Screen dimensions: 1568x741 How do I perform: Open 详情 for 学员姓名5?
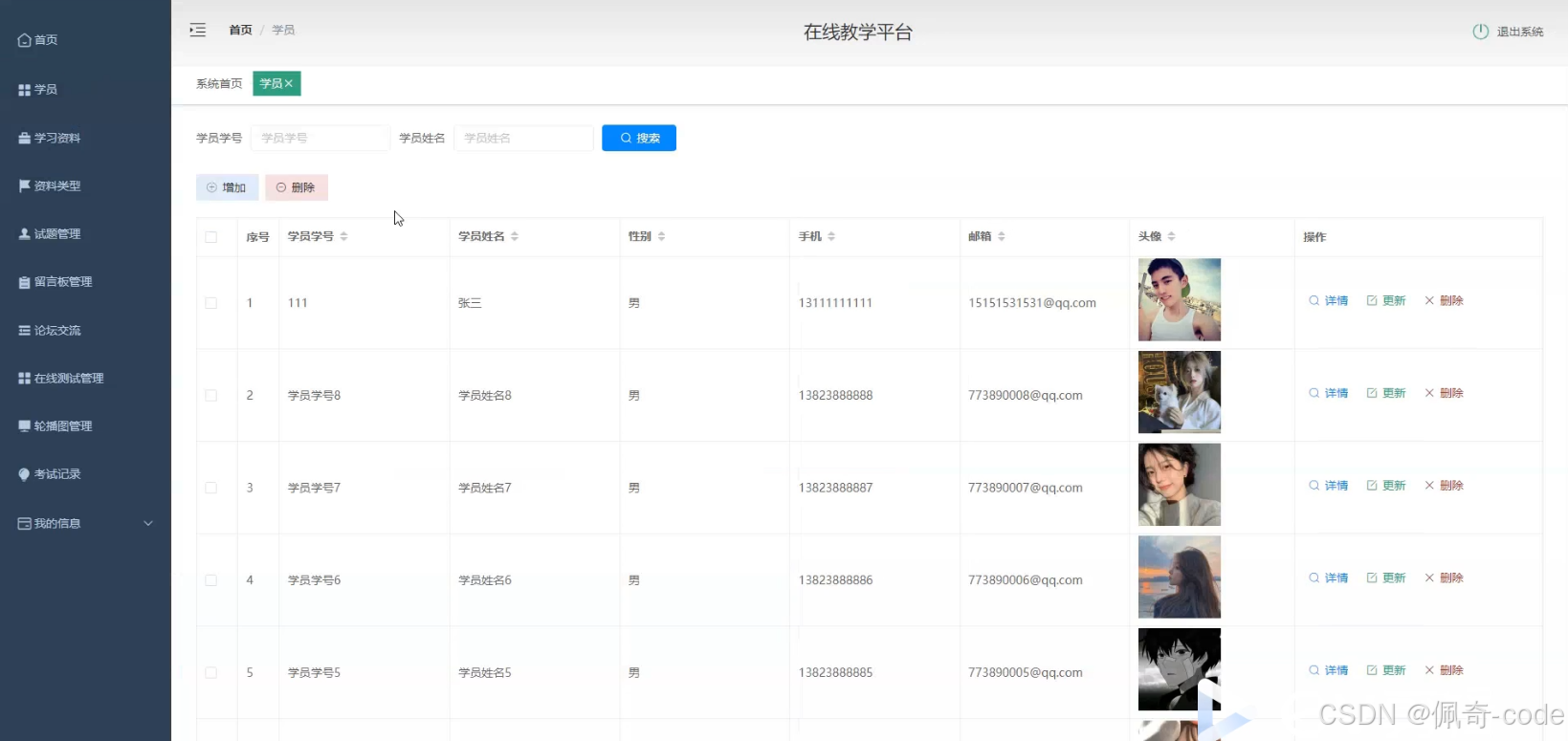click(x=1329, y=670)
